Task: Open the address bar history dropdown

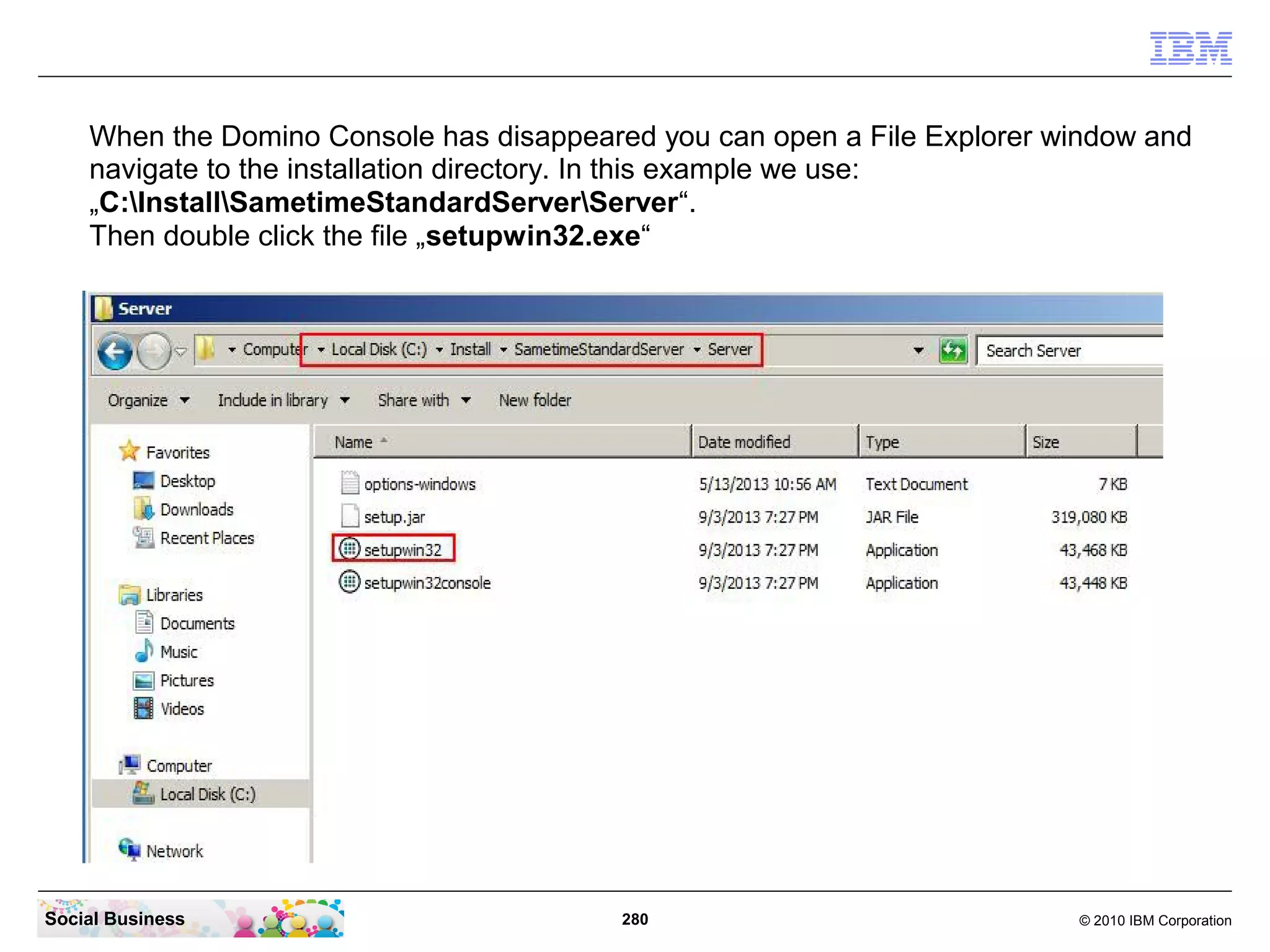Action: click(x=918, y=351)
